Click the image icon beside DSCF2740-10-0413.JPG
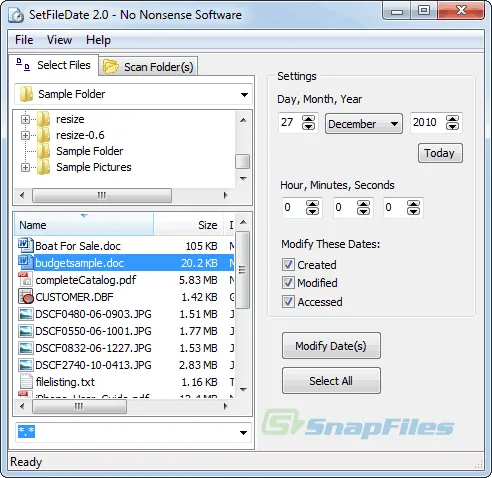The width and height of the screenshot is (492, 478). (x=25, y=365)
